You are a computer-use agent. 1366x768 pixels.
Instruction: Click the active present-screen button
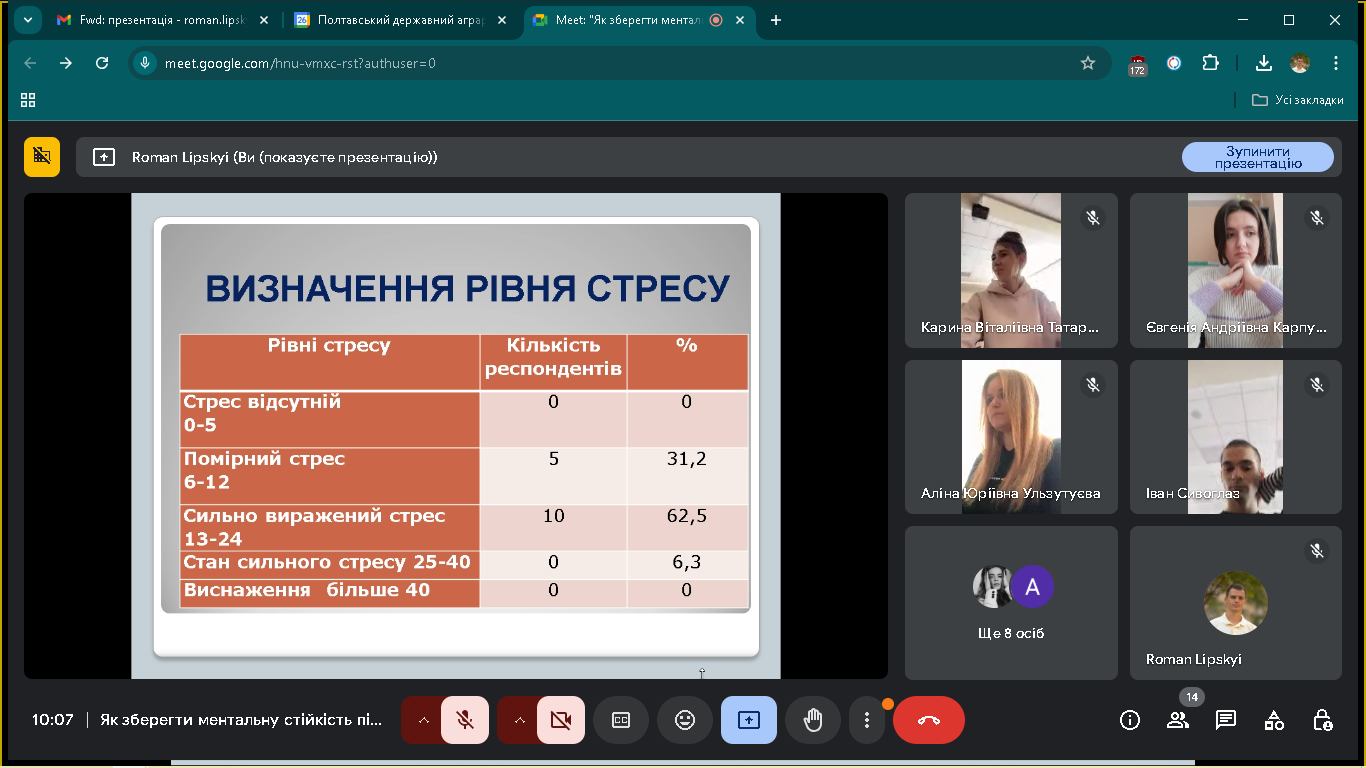tap(749, 720)
